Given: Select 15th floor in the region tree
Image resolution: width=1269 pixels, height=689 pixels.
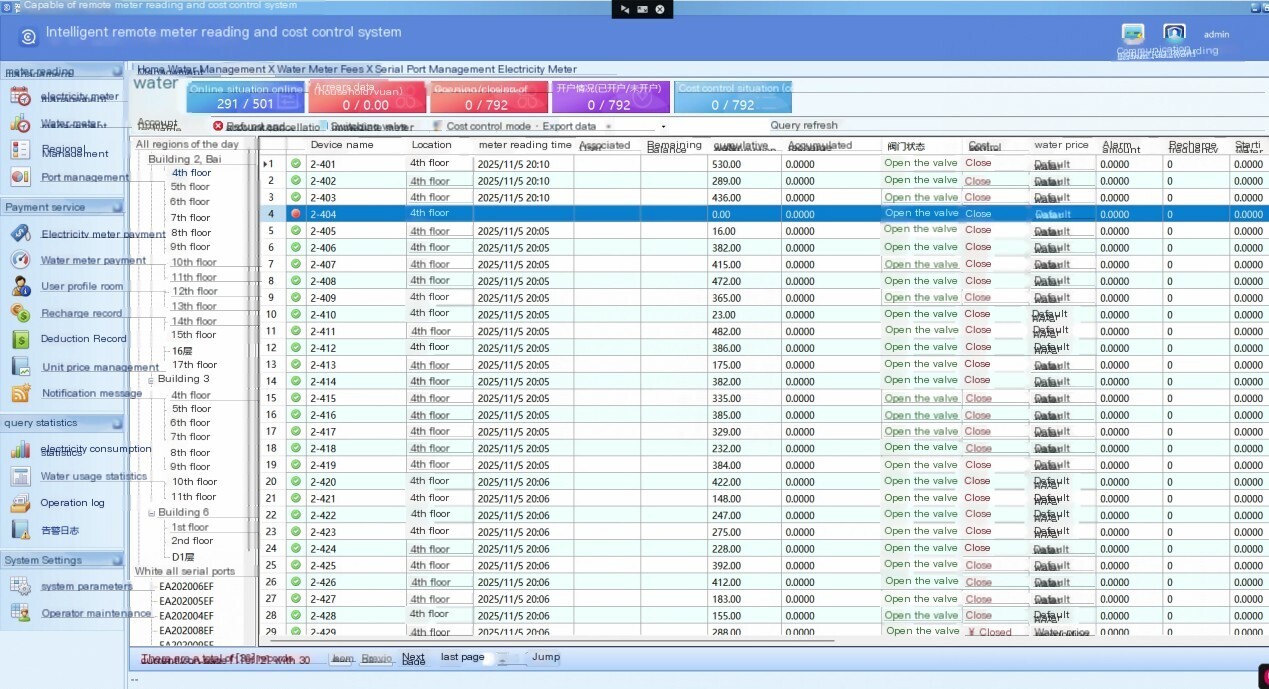Looking at the screenshot, I should coord(193,335).
